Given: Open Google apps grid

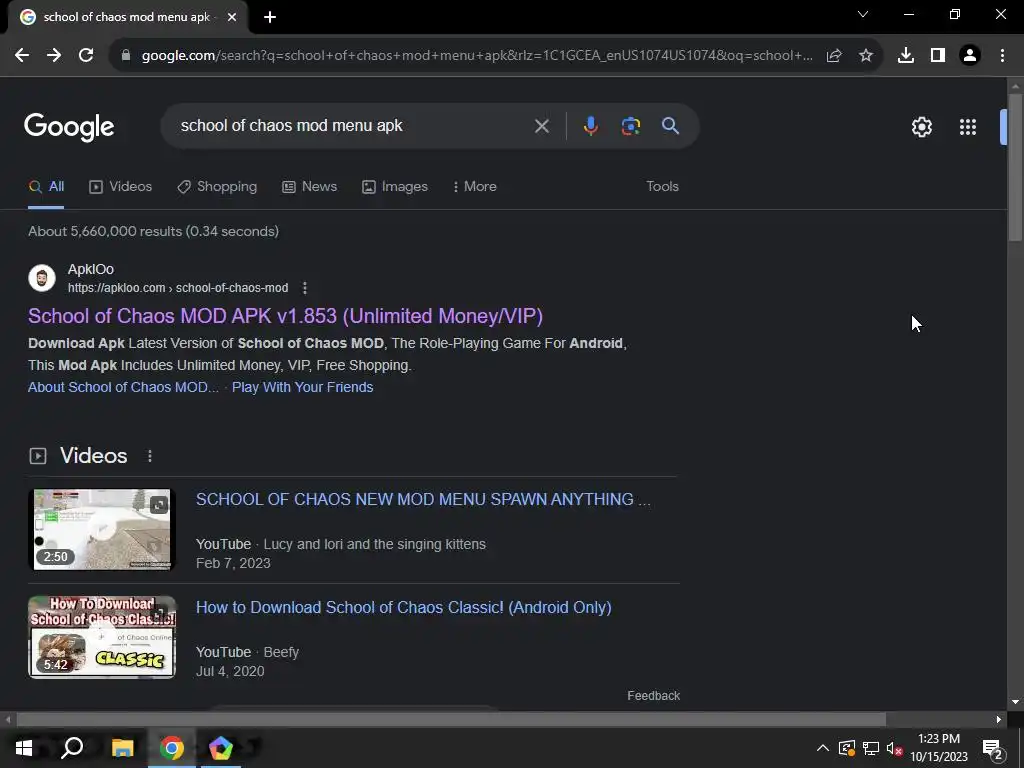Looking at the screenshot, I should click(x=968, y=127).
